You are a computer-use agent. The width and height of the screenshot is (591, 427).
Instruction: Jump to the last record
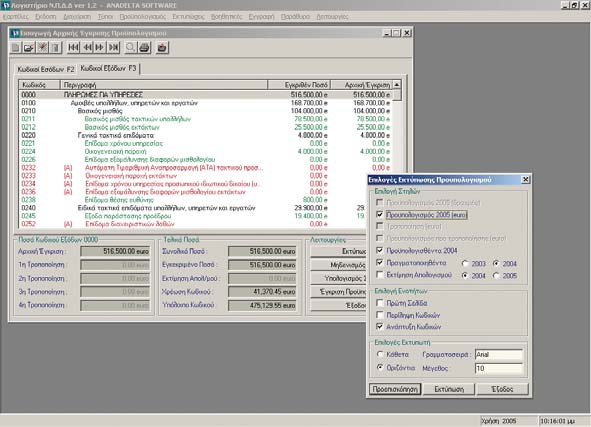click(x=113, y=47)
